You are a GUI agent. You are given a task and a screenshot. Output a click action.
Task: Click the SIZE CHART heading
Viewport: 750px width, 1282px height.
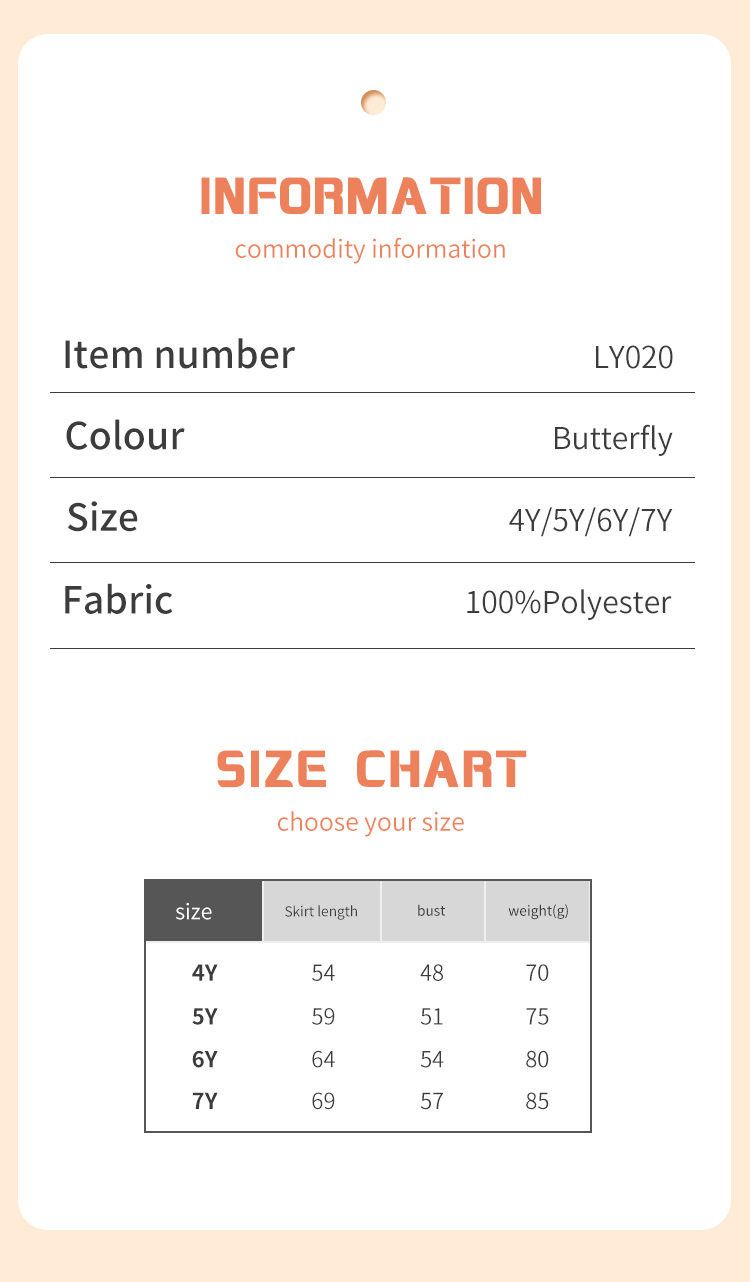371,770
